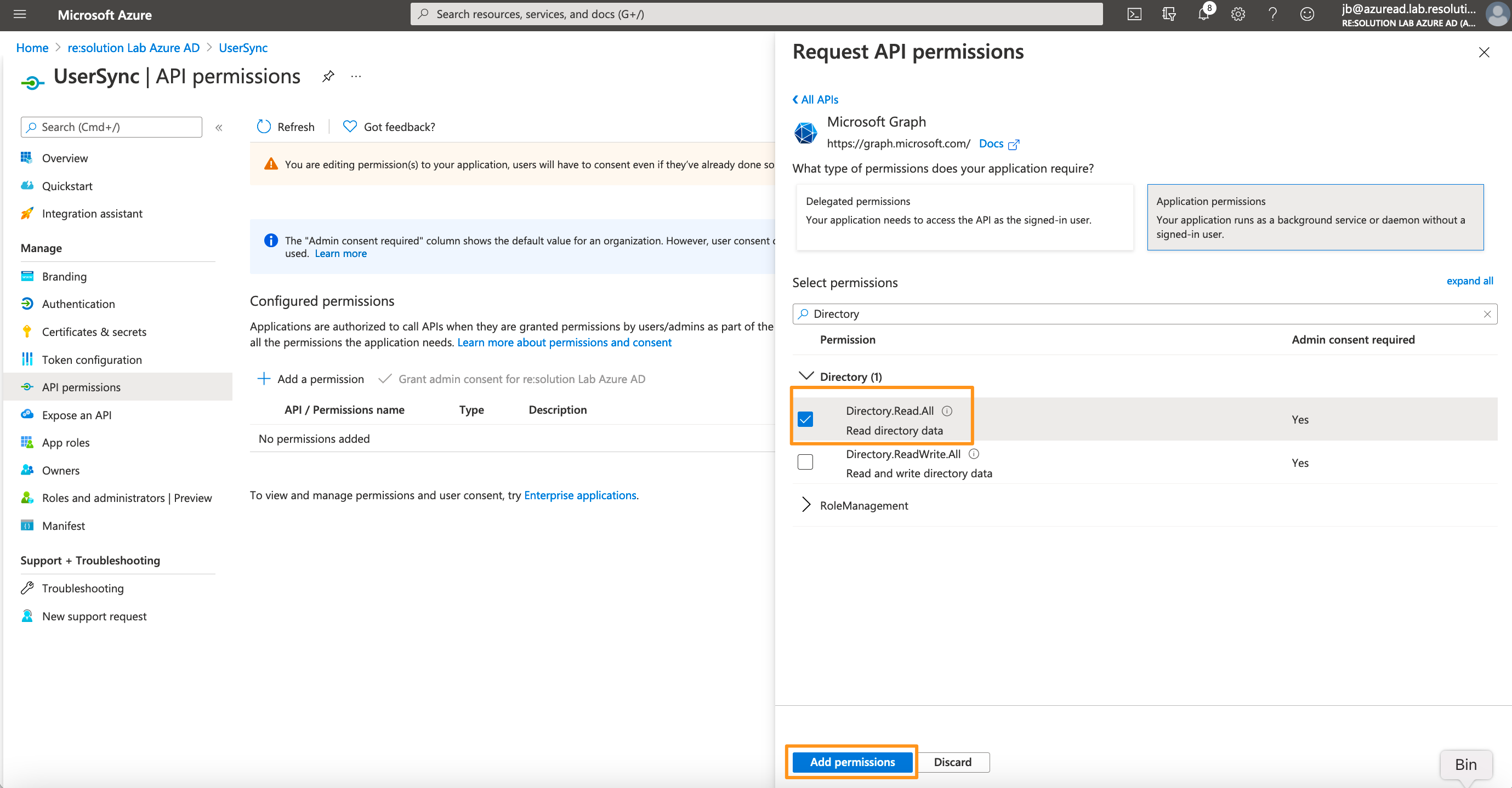Open Troubleshooting in sidebar
Viewport: 1512px width, 788px height.
tap(83, 588)
